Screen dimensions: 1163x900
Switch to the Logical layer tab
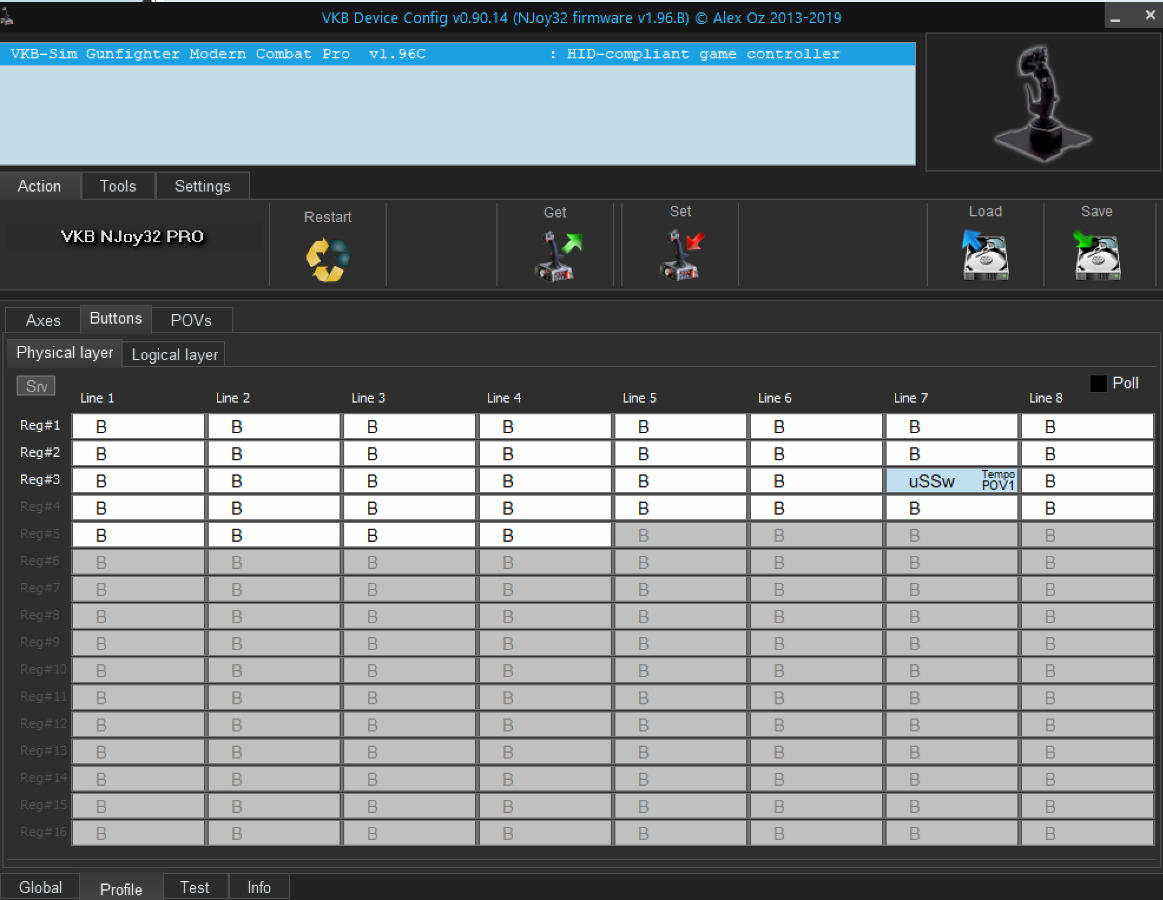[x=175, y=355]
